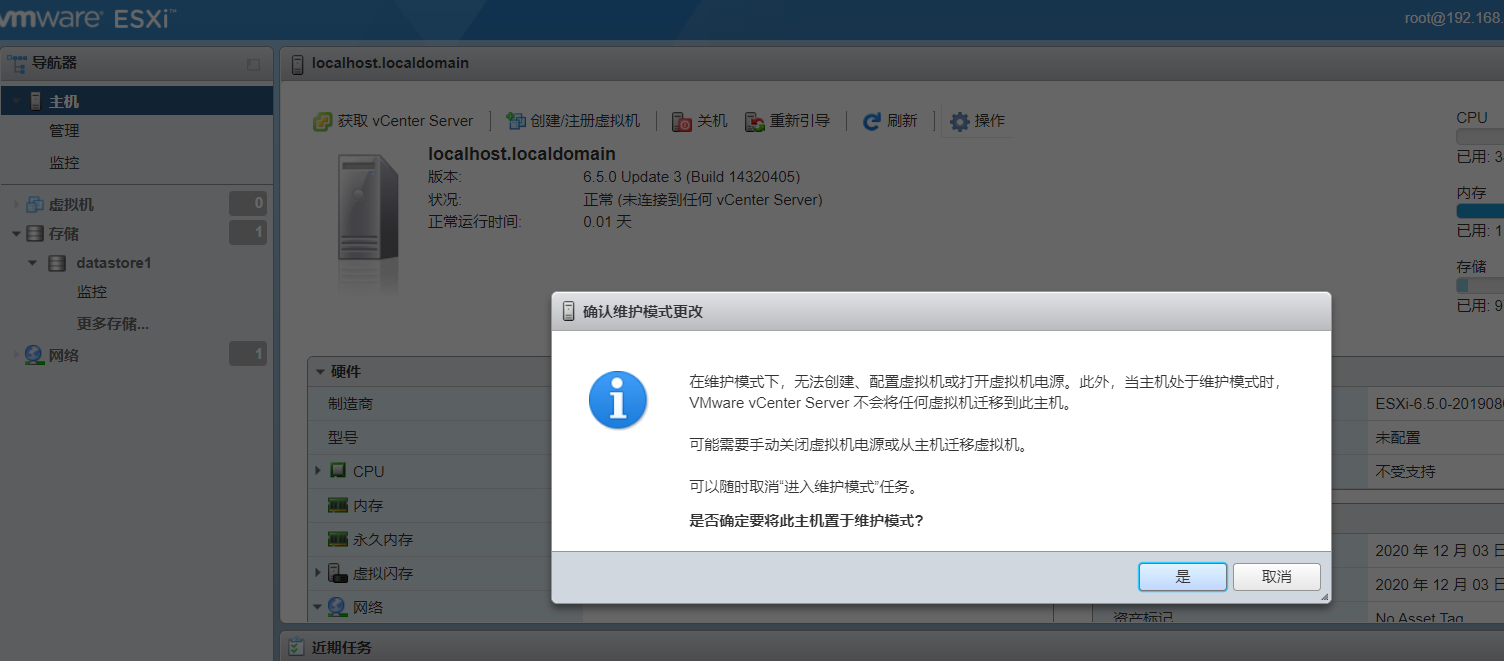This screenshot has height=661, width=1504.
Task: Click the VMware ESXi logo
Action: pyautogui.click(x=87, y=19)
